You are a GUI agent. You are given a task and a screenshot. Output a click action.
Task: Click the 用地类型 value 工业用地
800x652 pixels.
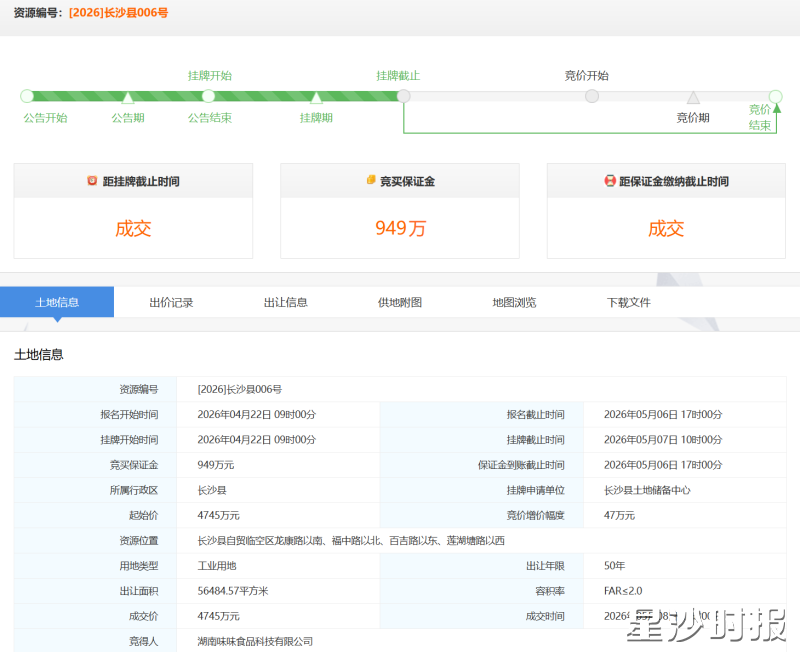[217, 566]
